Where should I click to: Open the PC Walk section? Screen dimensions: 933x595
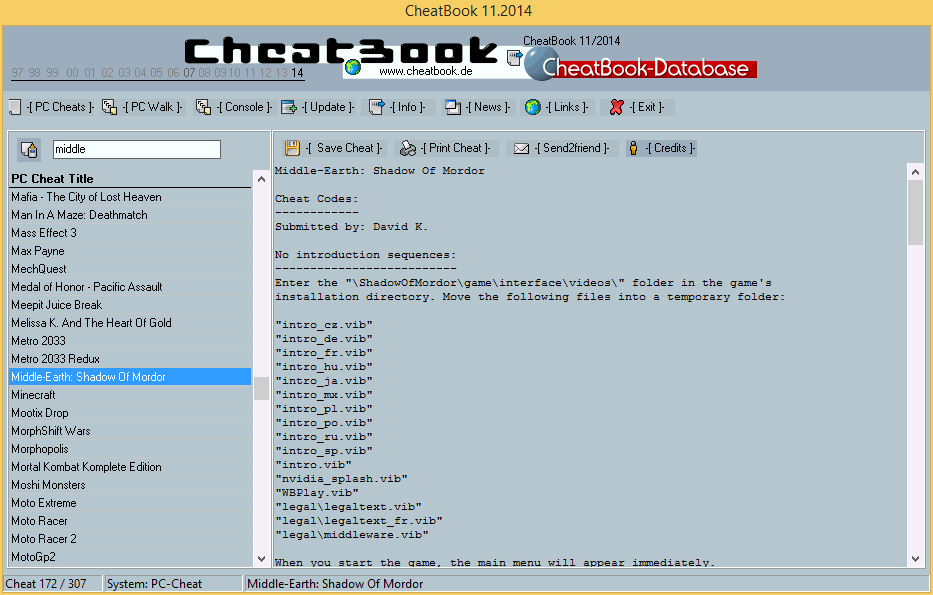tap(143, 107)
